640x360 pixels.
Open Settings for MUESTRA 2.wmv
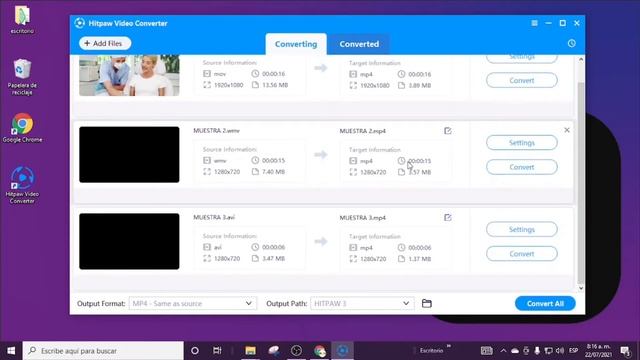click(522, 143)
